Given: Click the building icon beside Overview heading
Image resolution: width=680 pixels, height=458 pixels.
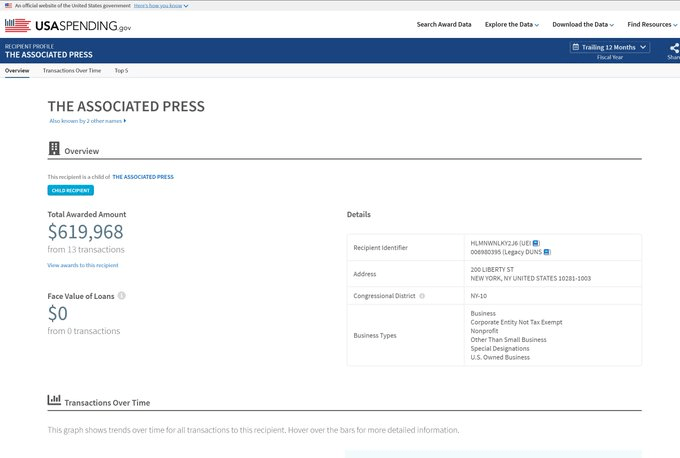Looking at the screenshot, I should tap(54, 149).
